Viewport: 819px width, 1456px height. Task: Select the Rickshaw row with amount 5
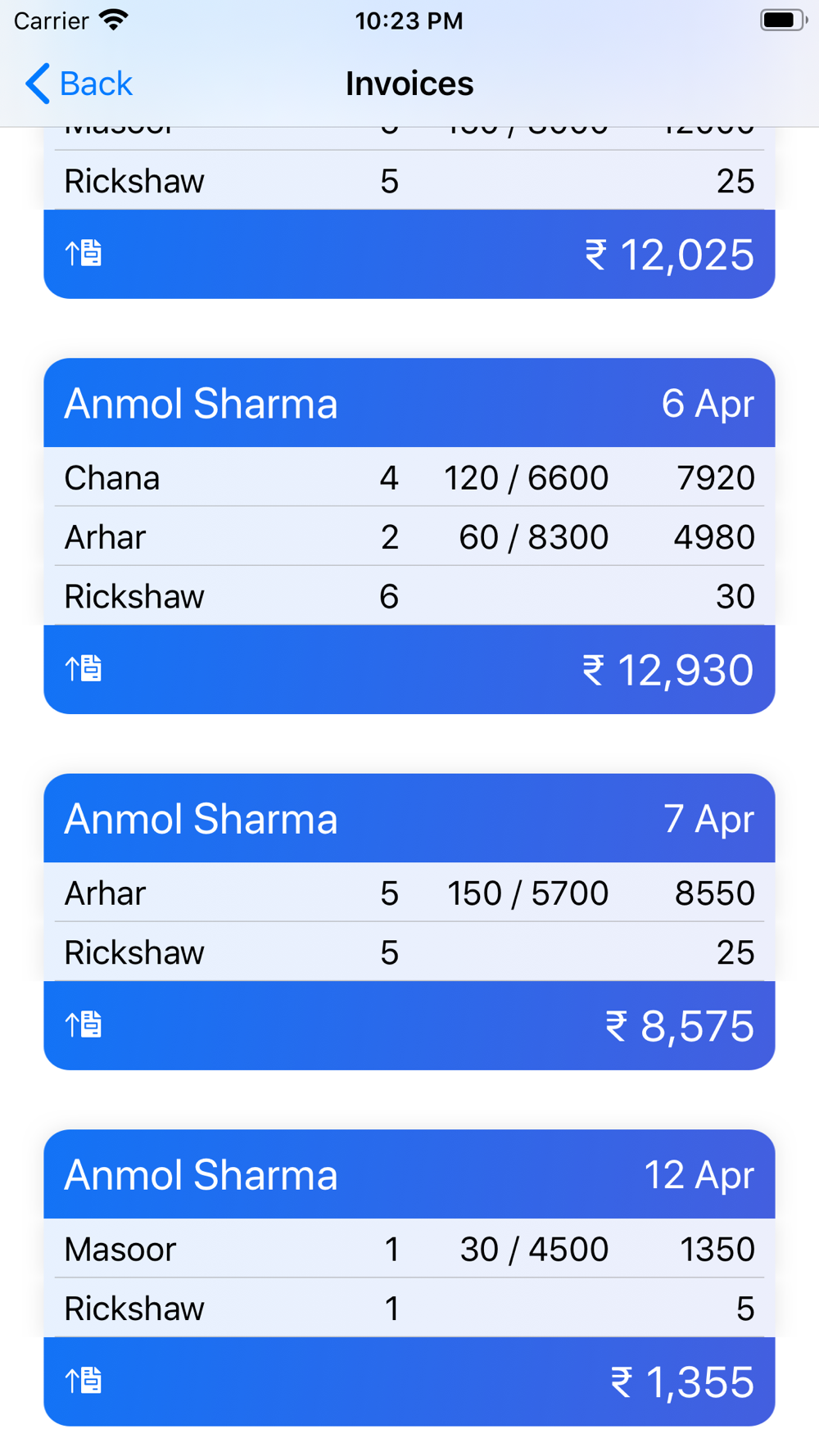point(409,1308)
